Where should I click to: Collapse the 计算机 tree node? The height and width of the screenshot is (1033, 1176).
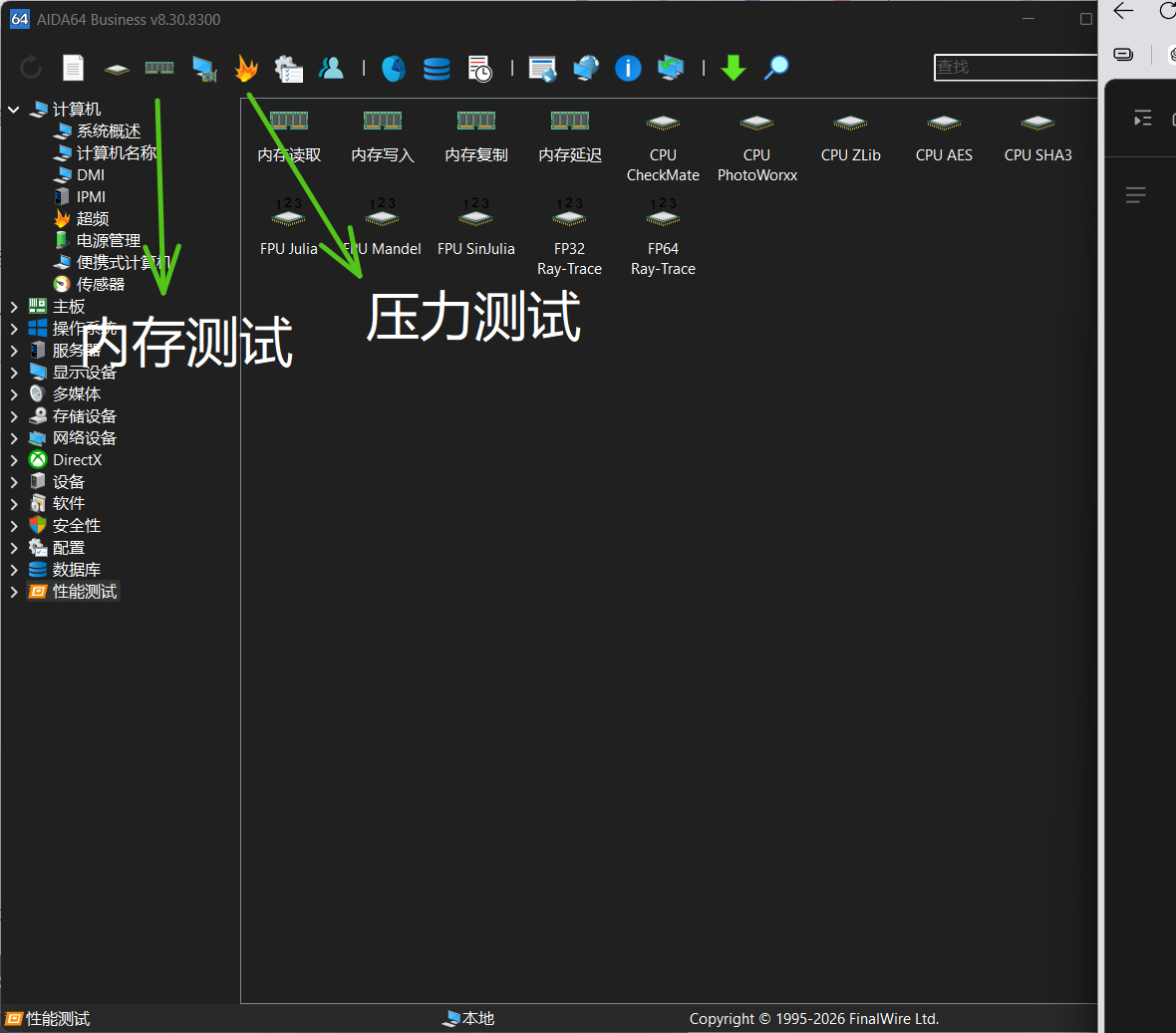pyautogui.click(x=14, y=110)
